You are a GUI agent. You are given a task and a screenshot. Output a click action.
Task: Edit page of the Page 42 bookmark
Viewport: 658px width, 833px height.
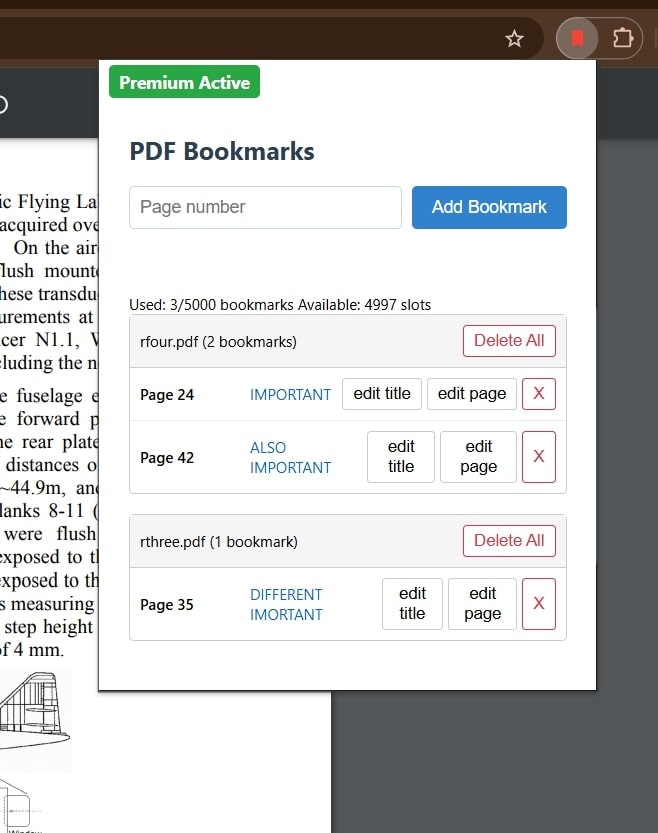pyautogui.click(x=478, y=457)
